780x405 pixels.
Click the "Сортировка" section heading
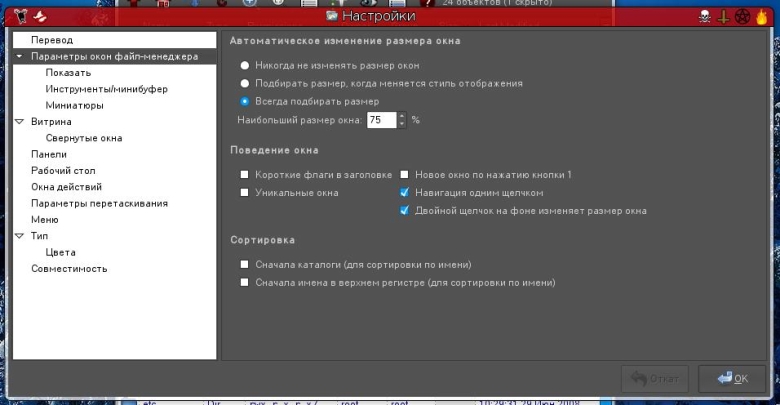tap(263, 240)
